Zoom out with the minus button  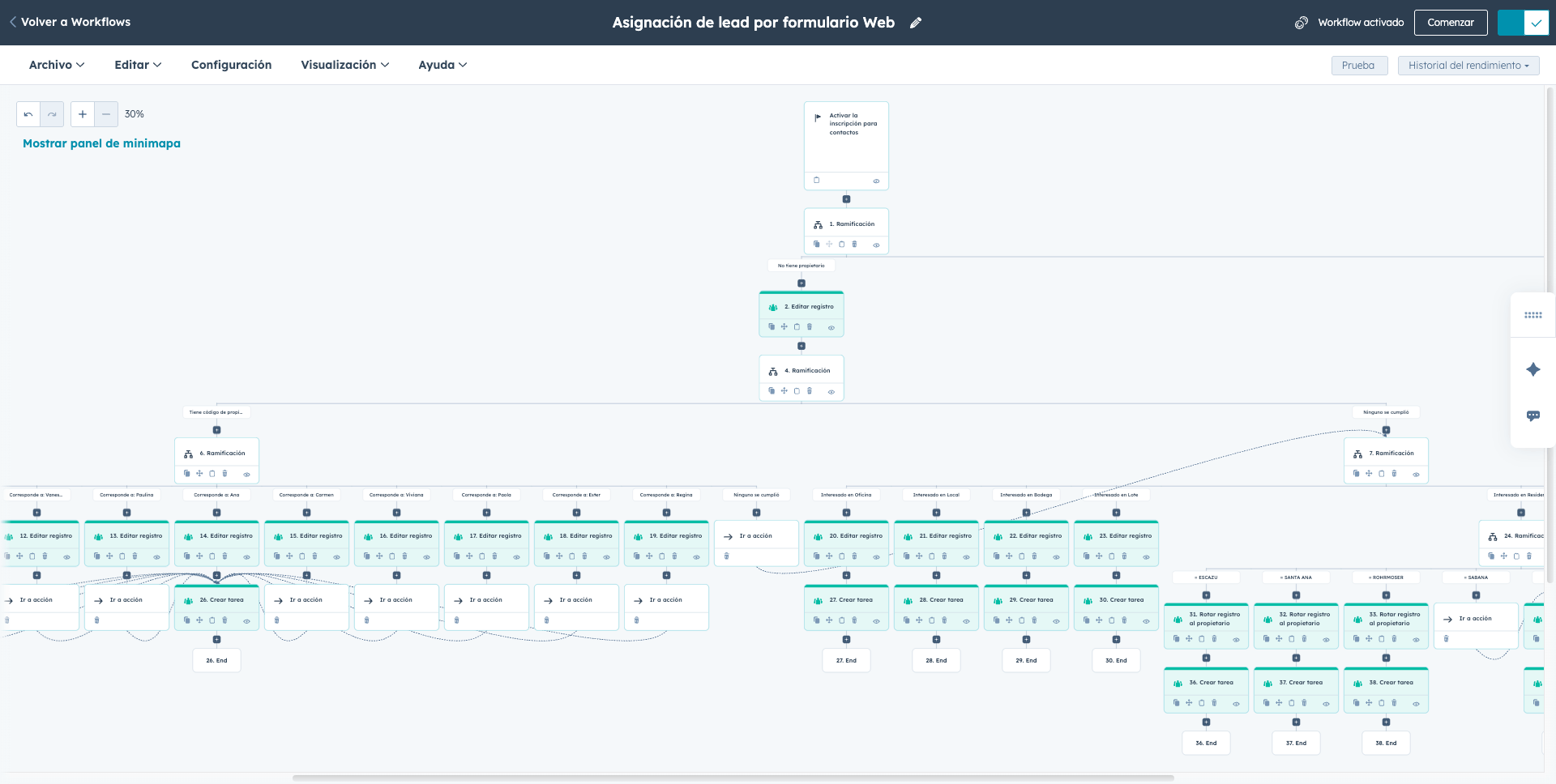(x=106, y=114)
